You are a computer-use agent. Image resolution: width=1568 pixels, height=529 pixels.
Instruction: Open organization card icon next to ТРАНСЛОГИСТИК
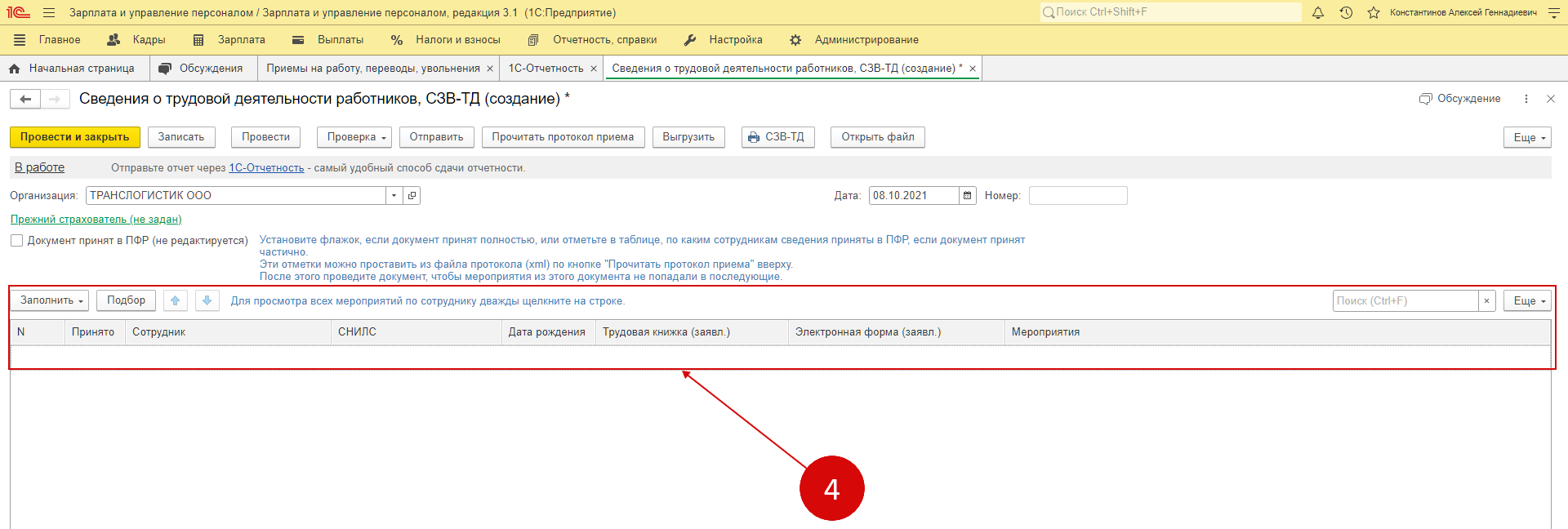click(412, 196)
